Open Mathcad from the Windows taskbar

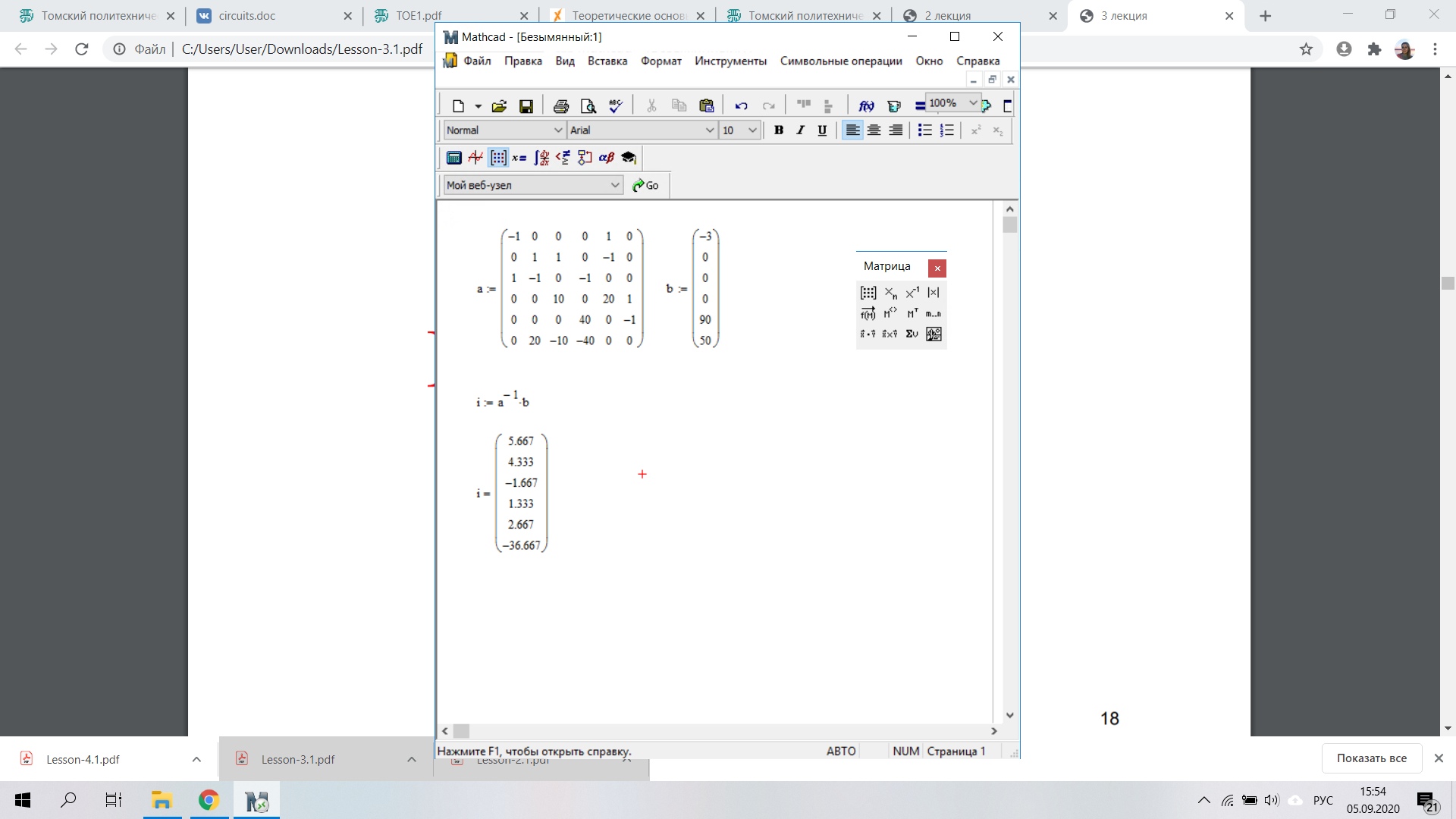tap(257, 800)
